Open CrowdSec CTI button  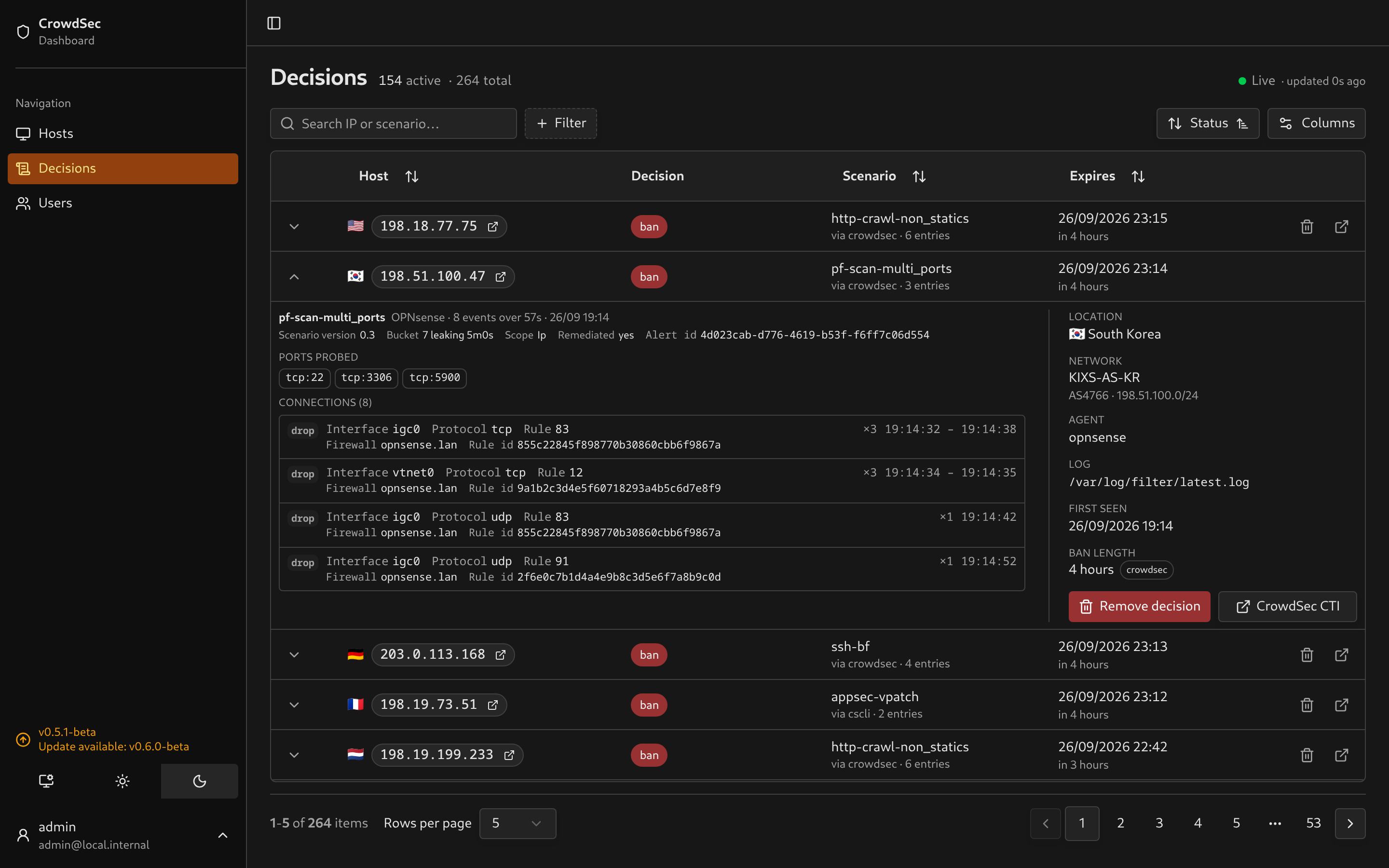click(x=1287, y=606)
